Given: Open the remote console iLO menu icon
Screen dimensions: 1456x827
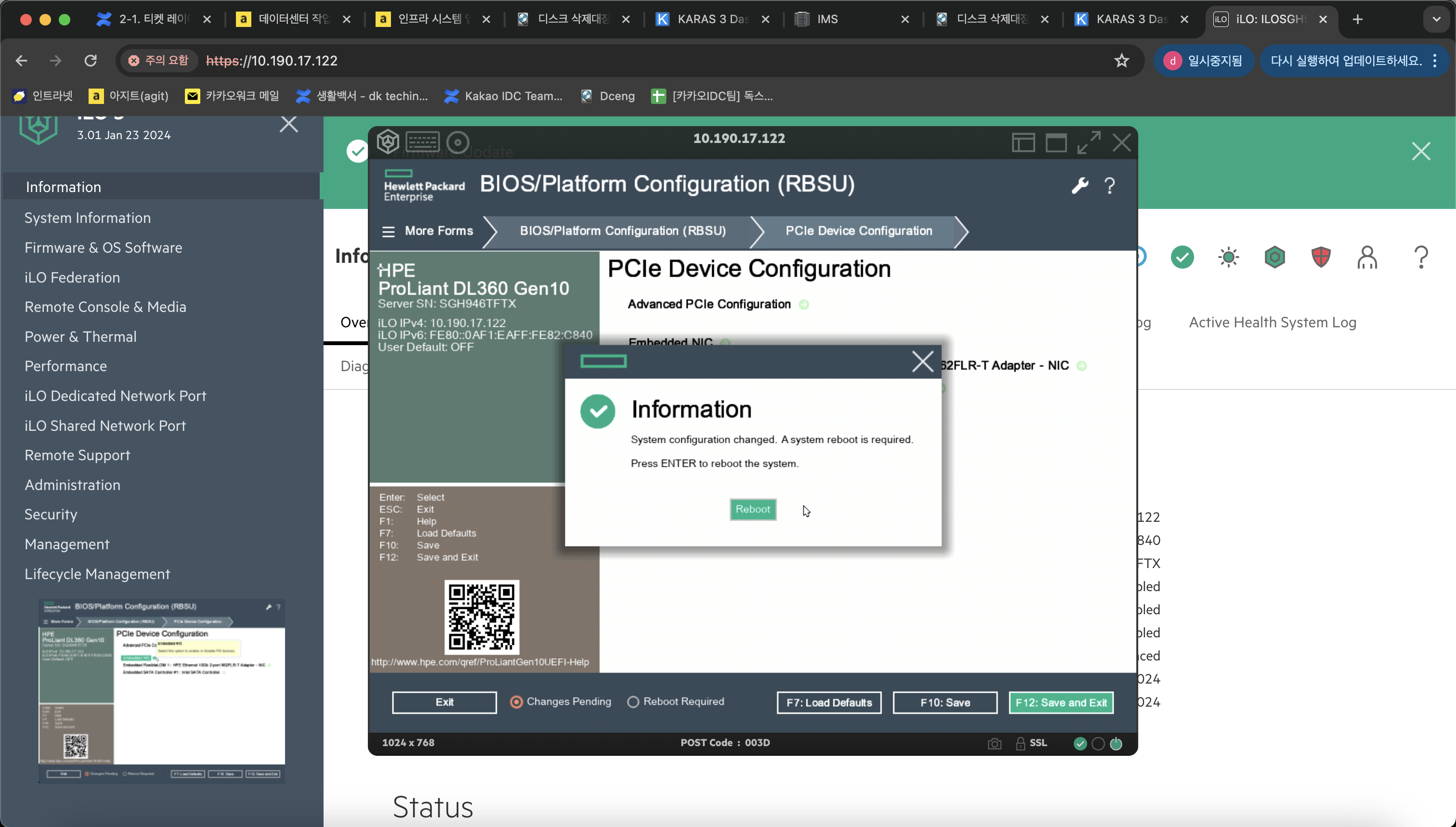Looking at the screenshot, I should pos(388,142).
